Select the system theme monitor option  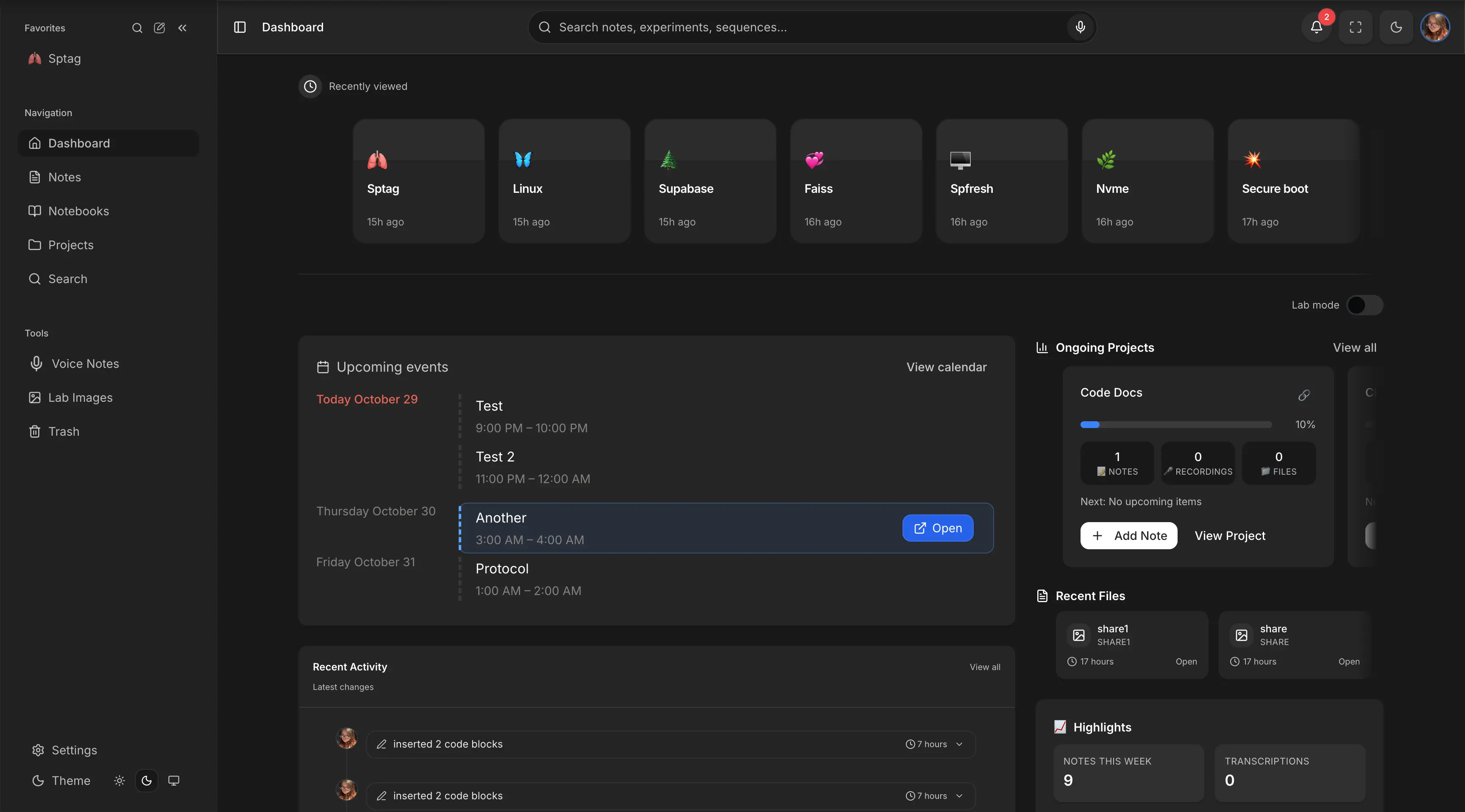coord(173,781)
